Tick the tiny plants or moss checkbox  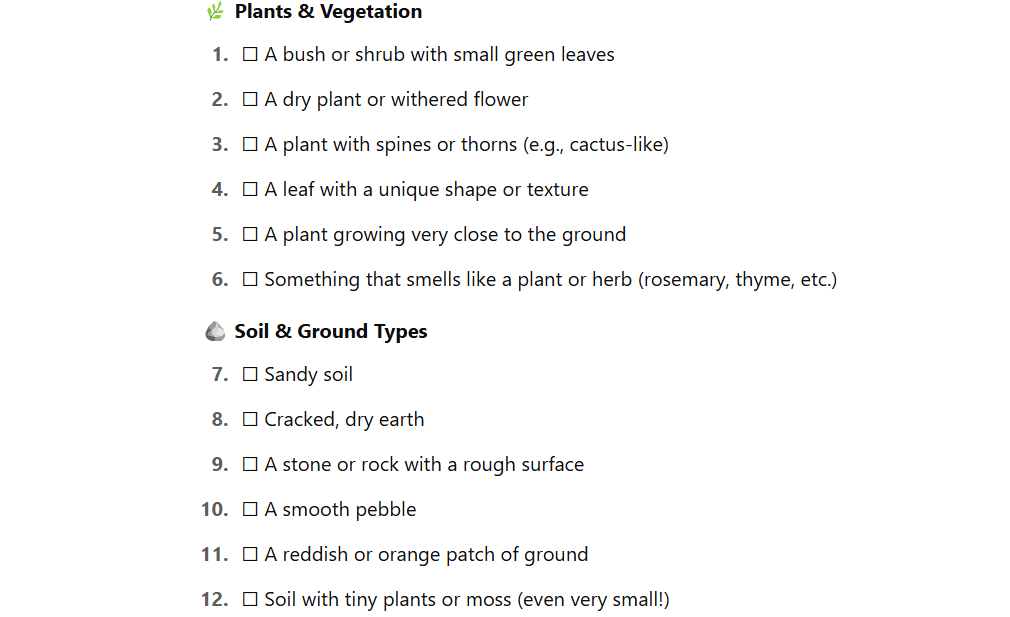tap(251, 600)
